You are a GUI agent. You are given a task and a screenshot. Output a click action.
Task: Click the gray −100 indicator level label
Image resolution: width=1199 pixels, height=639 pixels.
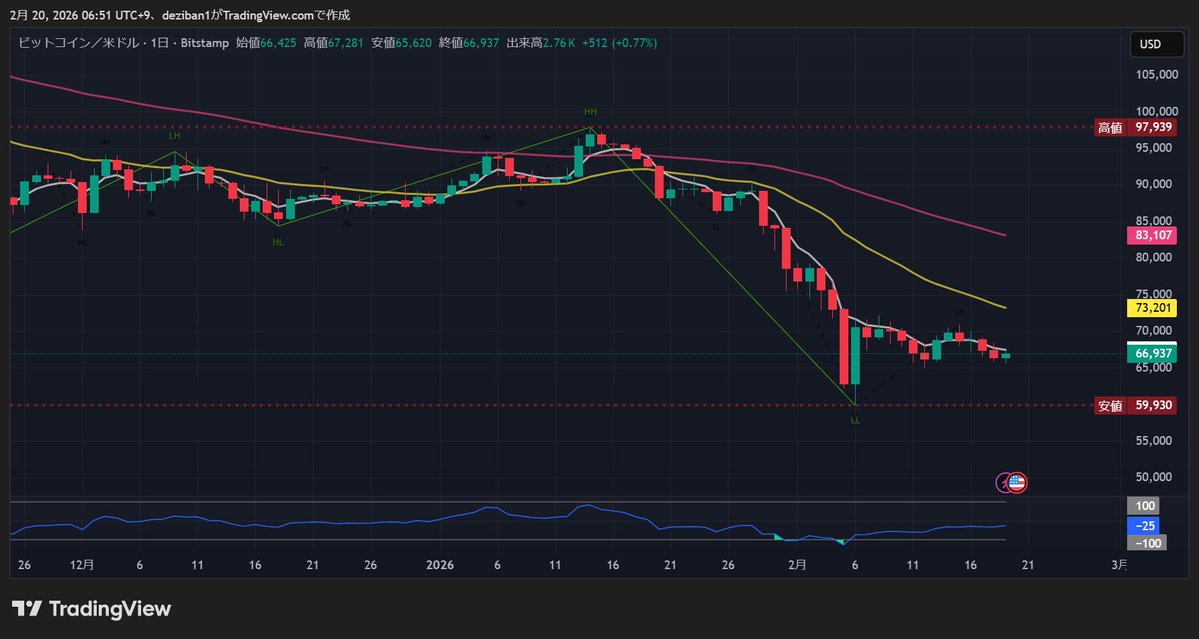point(1147,543)
